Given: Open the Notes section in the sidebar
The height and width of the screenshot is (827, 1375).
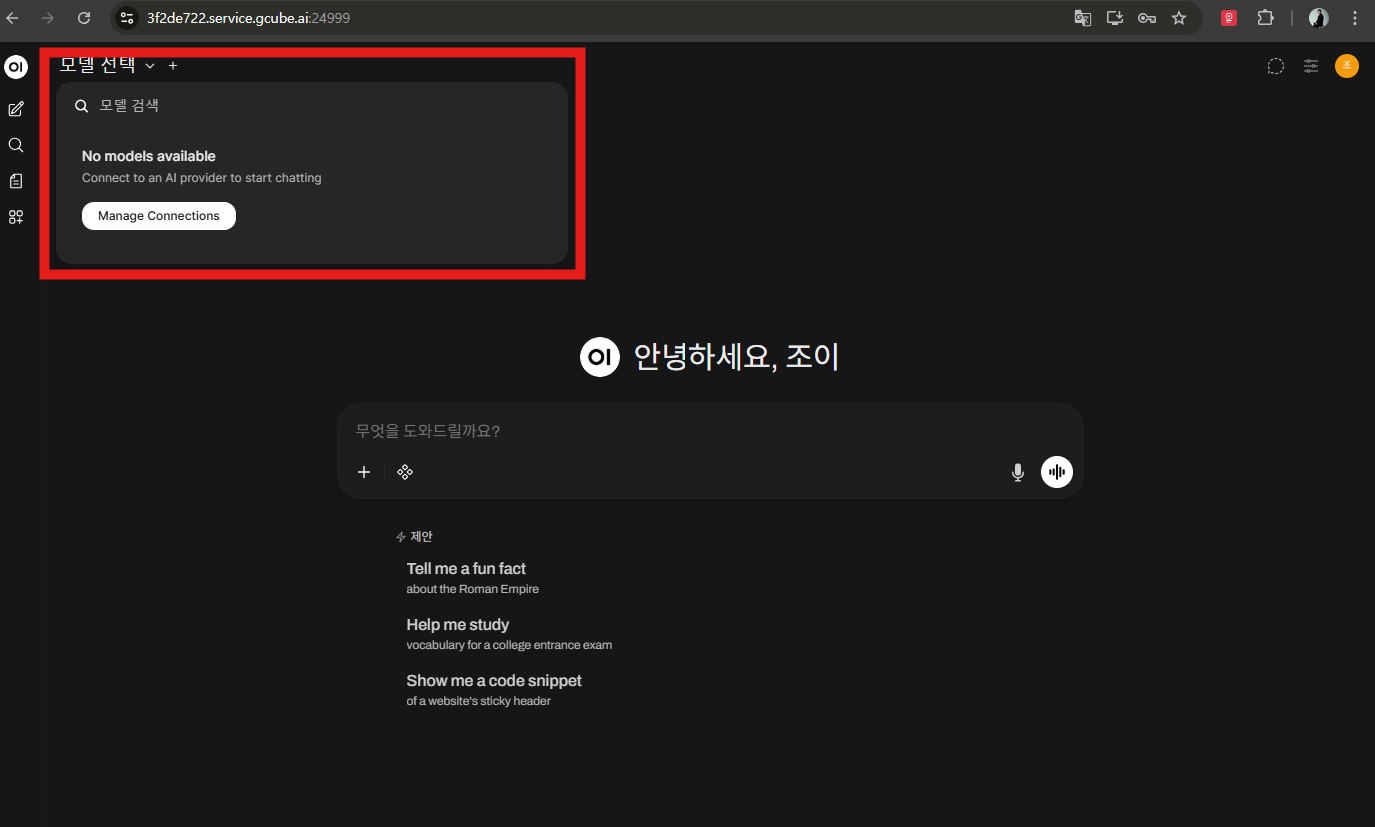Looking at the screenshot, I should 15,180.
